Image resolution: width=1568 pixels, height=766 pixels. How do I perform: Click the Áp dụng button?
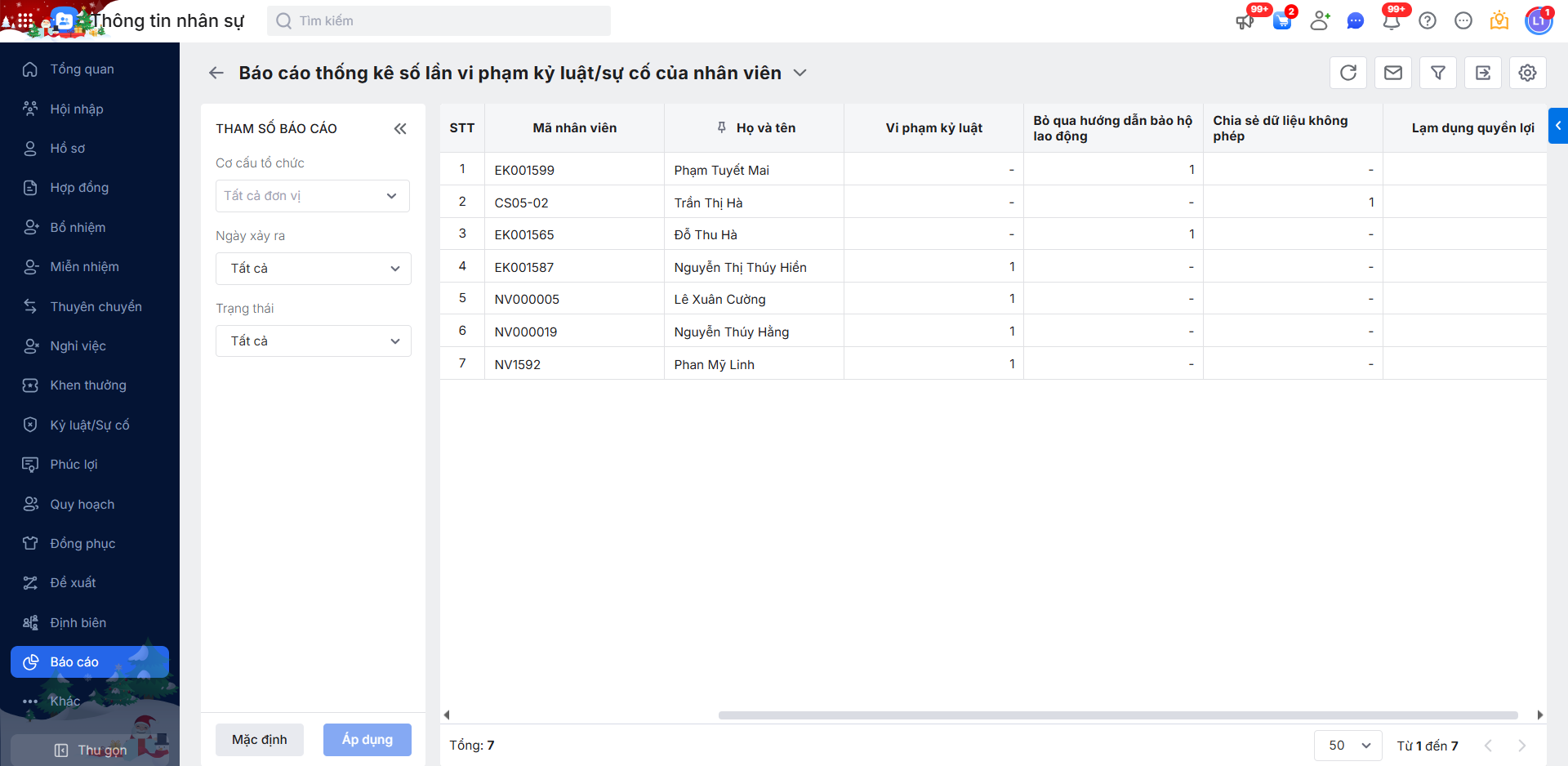(x=367, y=740)
